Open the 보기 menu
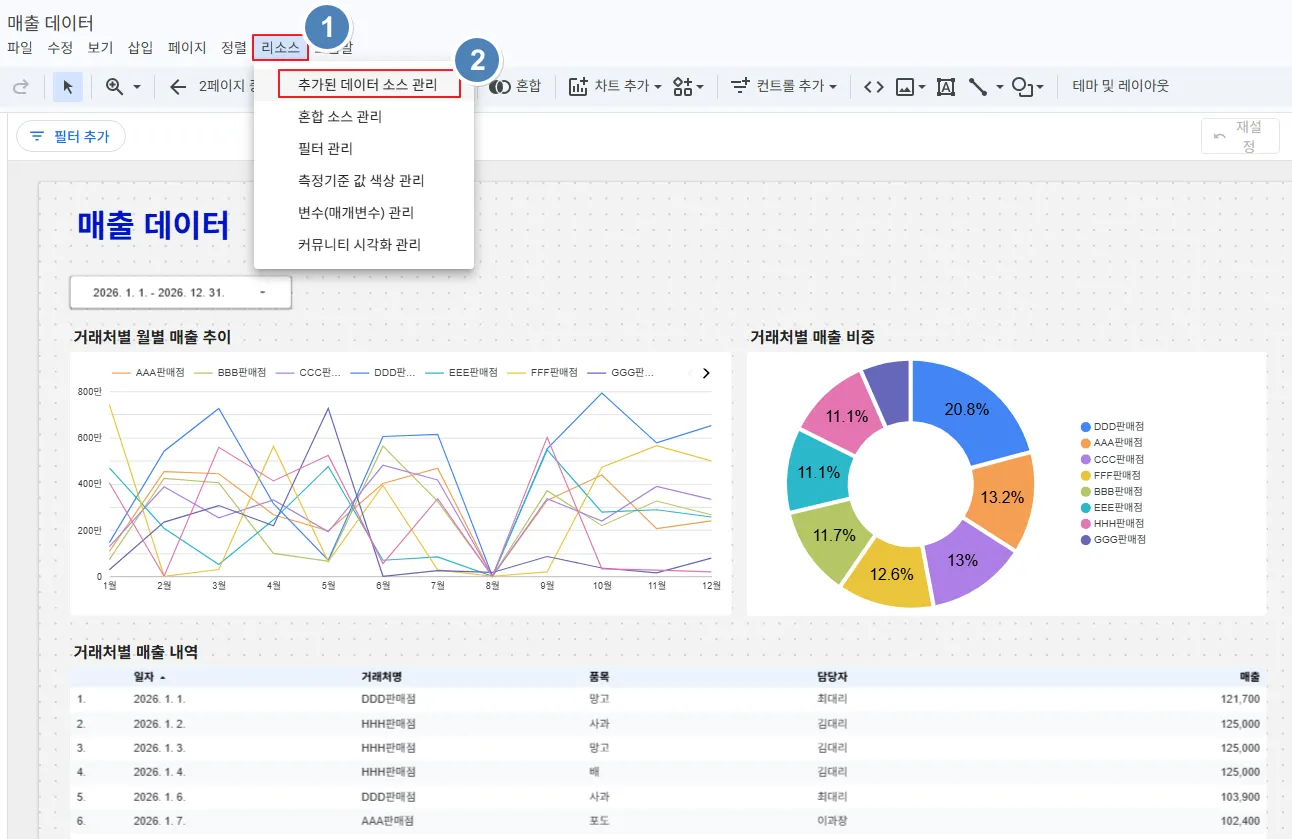Image resolution: width=1292 pixels, height=839 pixels. click(x=100, y=47)
